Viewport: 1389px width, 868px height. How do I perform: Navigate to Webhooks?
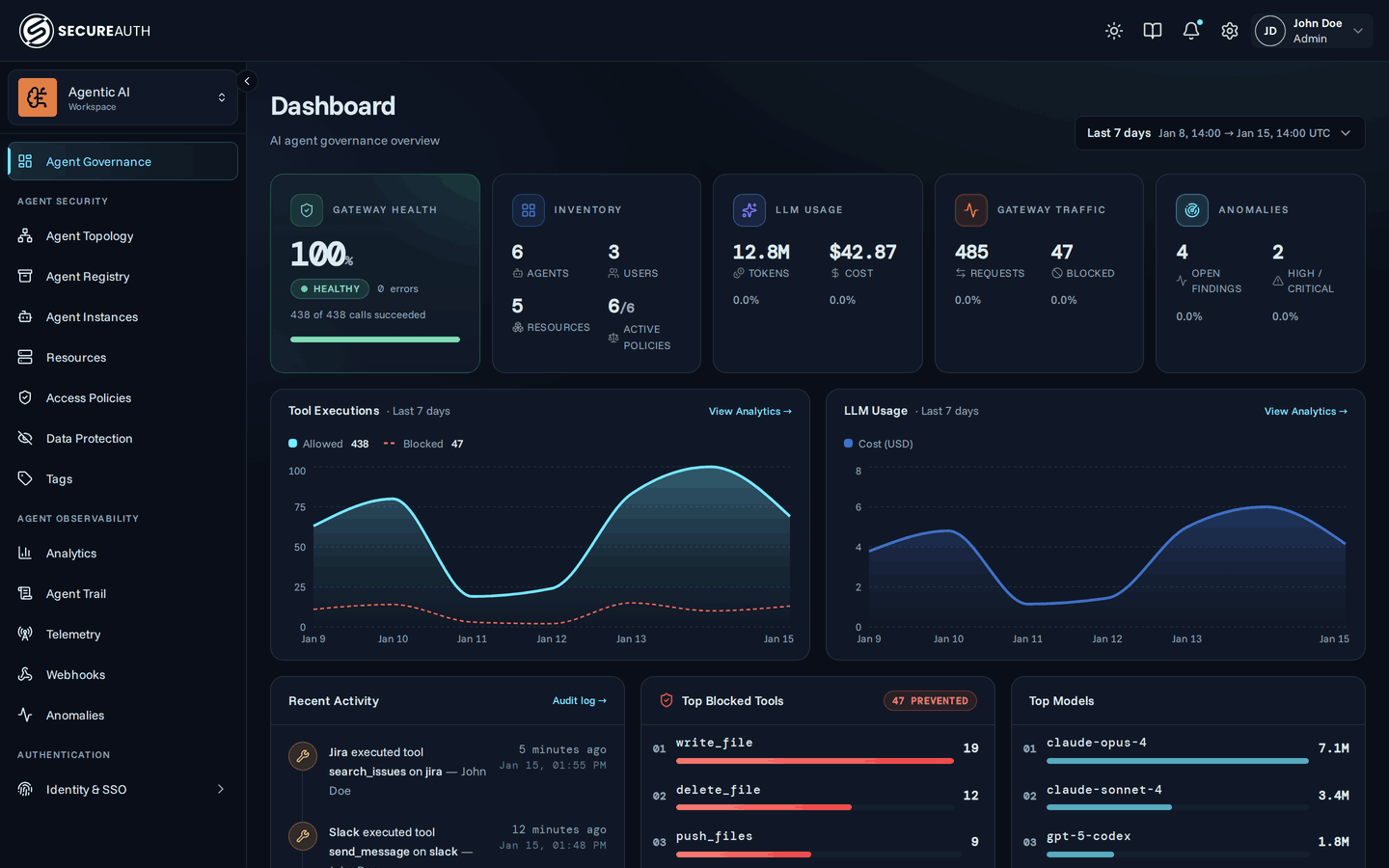[123, 674]
